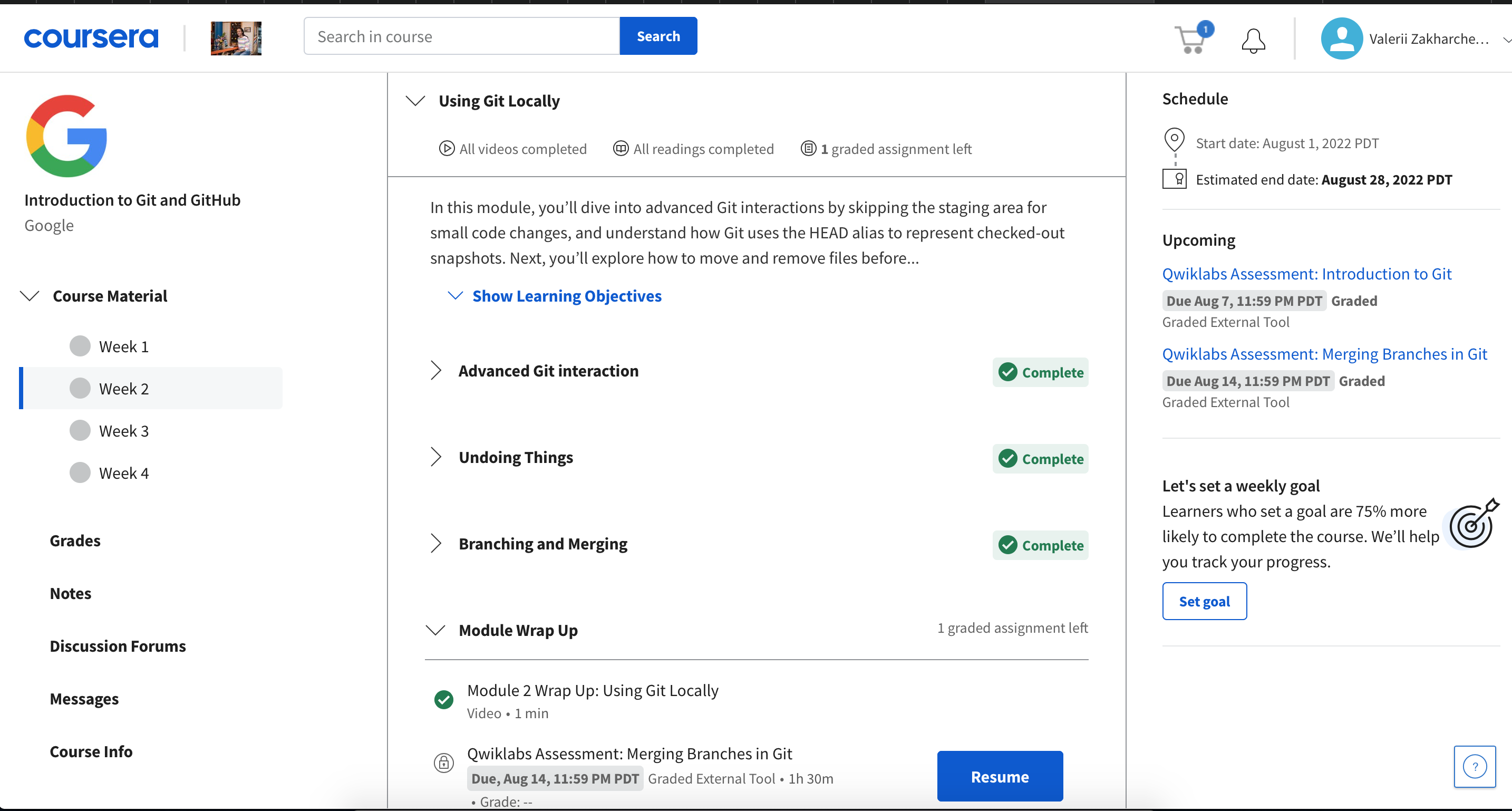The image size is (1512, 811).
Task: Click the All videos completed play icon
Action: point(447,149)
